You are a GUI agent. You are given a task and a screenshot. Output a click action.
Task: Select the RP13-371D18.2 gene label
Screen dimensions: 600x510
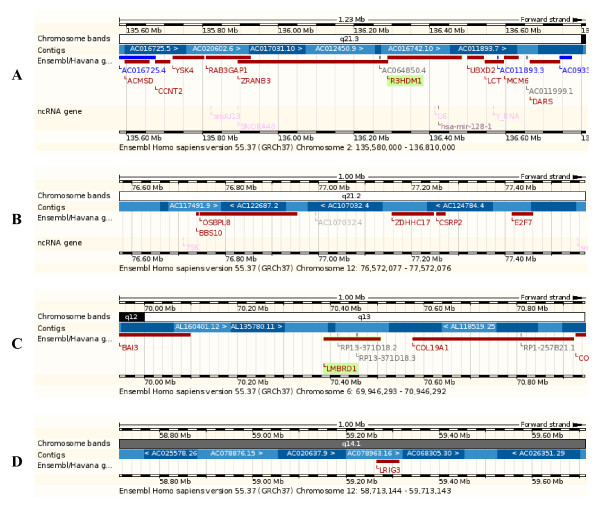coord(368,348)
